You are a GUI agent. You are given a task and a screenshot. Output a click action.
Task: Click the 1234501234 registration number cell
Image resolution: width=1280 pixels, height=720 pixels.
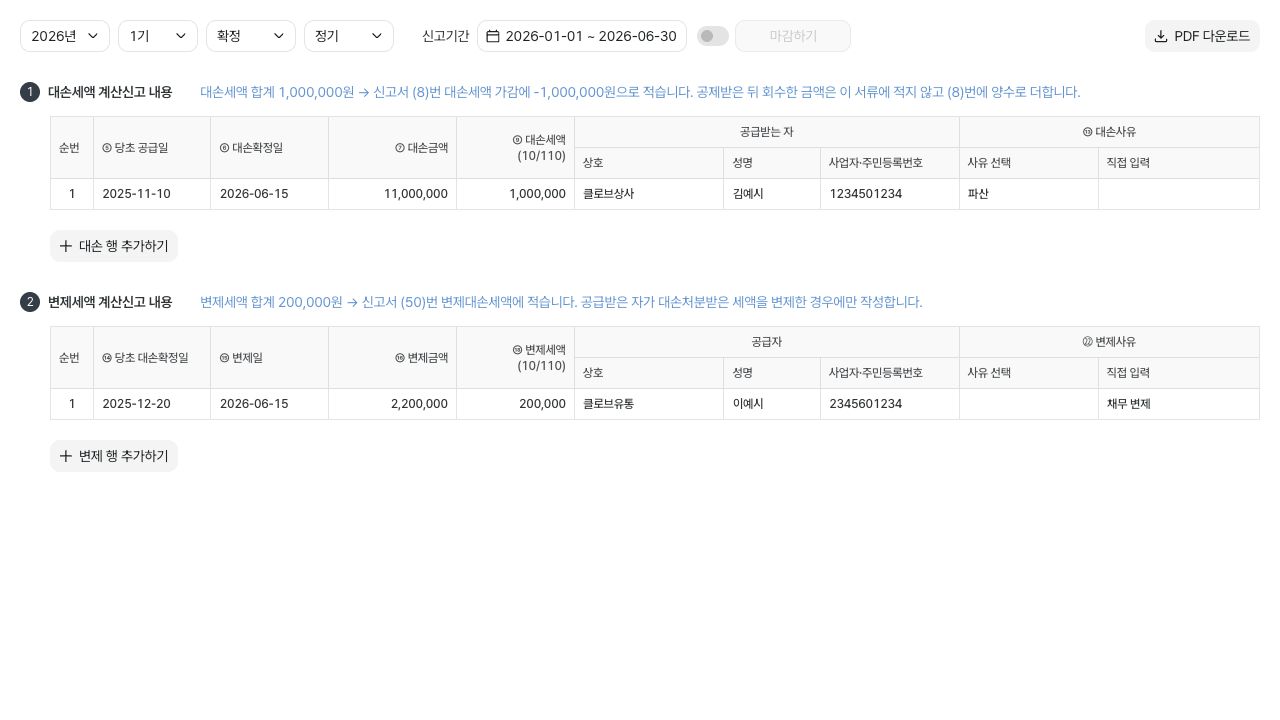coord(890,194)
